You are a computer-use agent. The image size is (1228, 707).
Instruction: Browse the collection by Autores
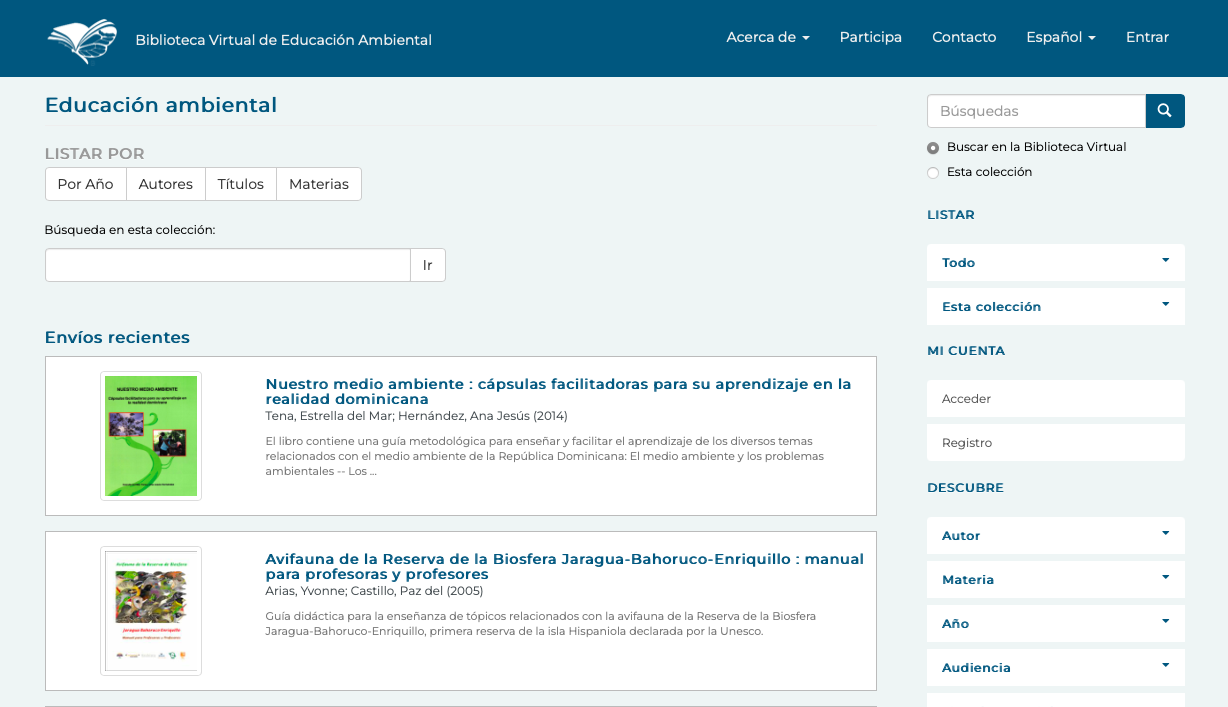pyautogui.click(x=166, y=184)
